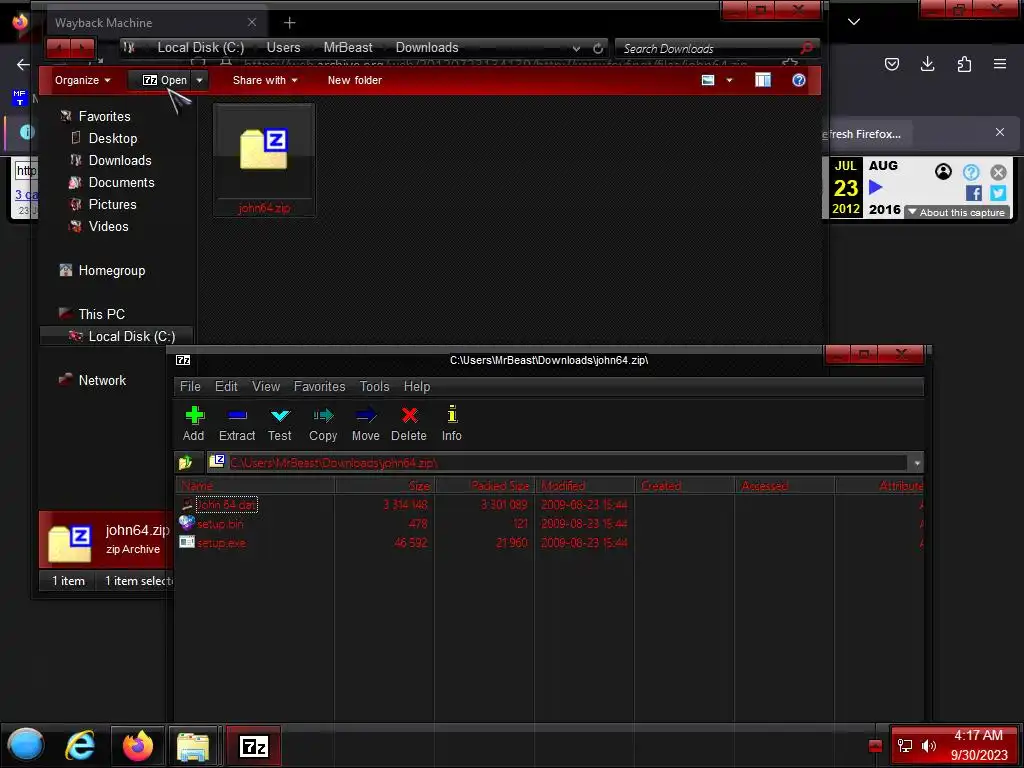
Task: Sort by the Modified column header
Action: pyautogui.click(x=584, y=486)
